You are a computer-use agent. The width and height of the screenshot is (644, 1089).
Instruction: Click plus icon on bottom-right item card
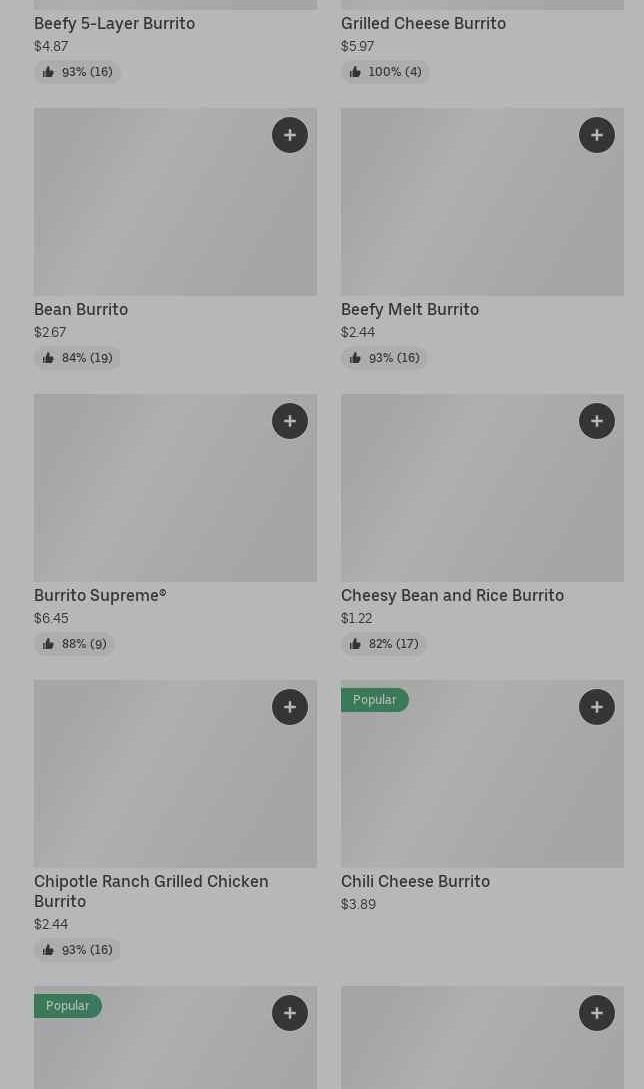pos(597,1013)
